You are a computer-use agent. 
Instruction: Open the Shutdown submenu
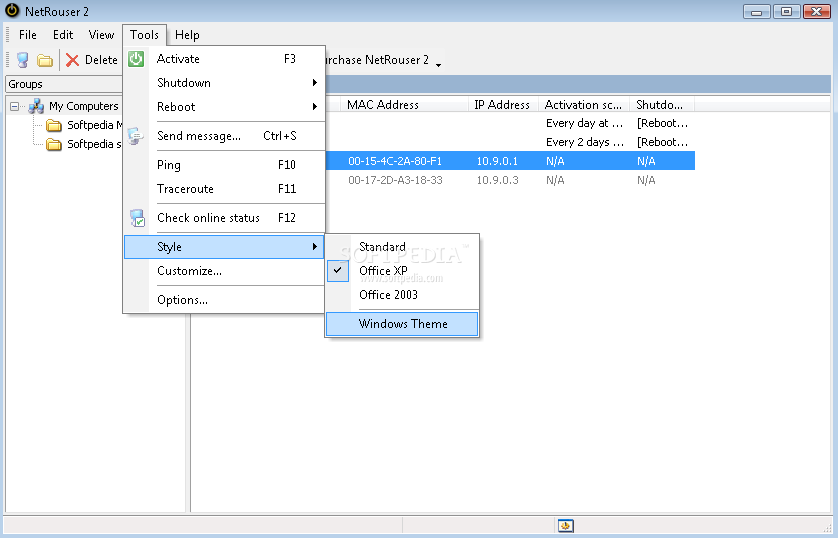point(224,83)
